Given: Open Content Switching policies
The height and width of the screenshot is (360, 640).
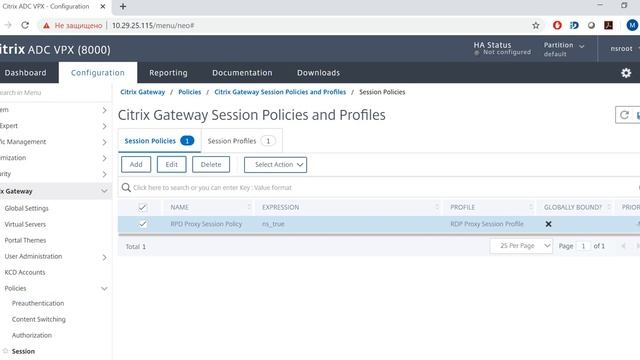Looking at the screenshot, I should [x=39, y=319].
